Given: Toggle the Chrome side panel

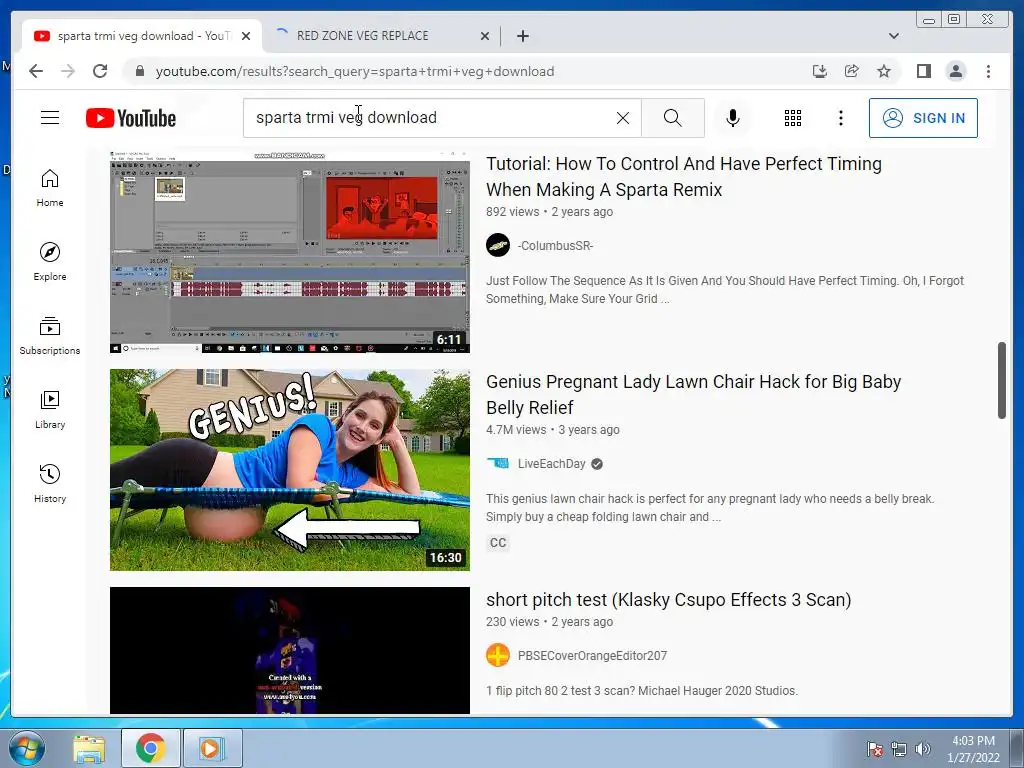Looking at the screenshot, I should 923,71.
